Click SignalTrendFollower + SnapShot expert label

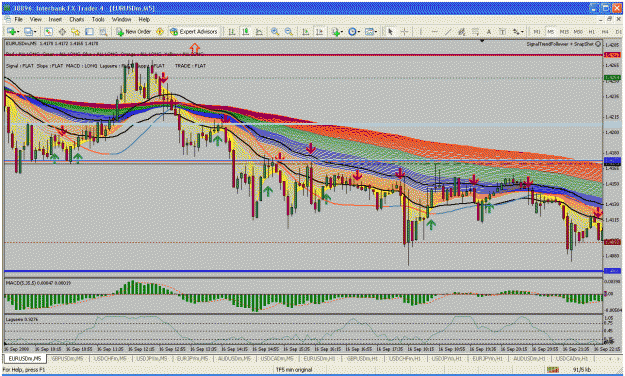point(564,44)
